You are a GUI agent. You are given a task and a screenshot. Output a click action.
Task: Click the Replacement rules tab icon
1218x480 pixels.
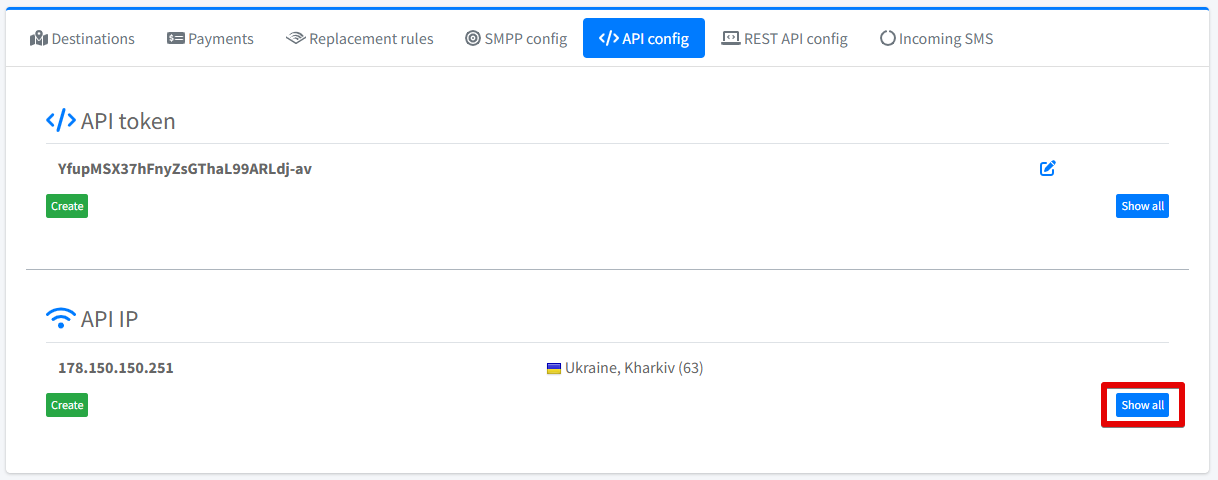coord(295,38)
